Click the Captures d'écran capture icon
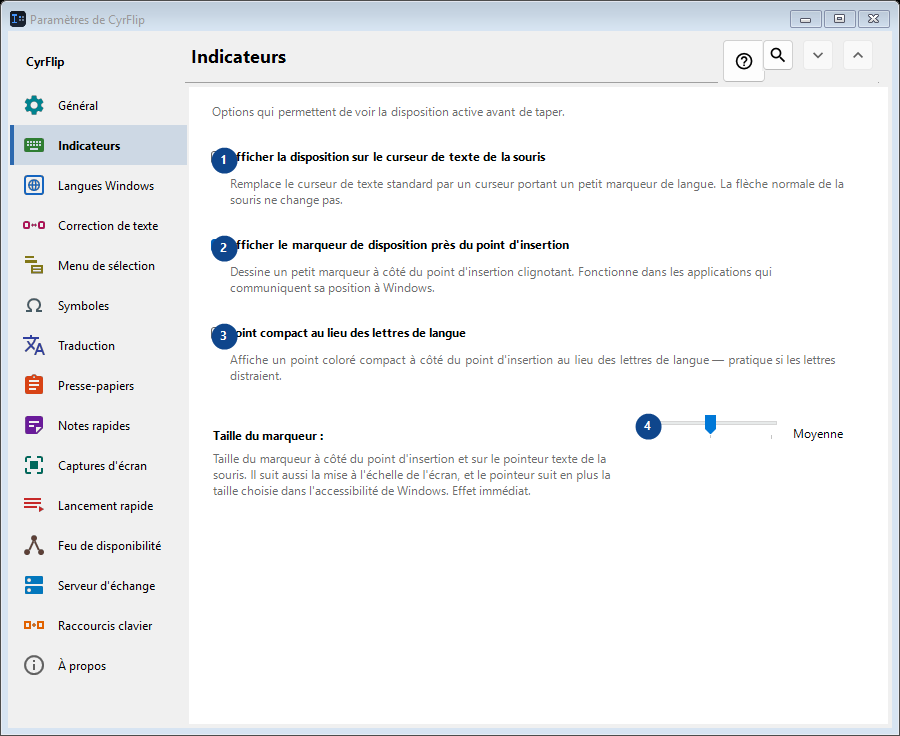This screenshot has width=900, height=736. pyautogui.click(x=34, y=466)
